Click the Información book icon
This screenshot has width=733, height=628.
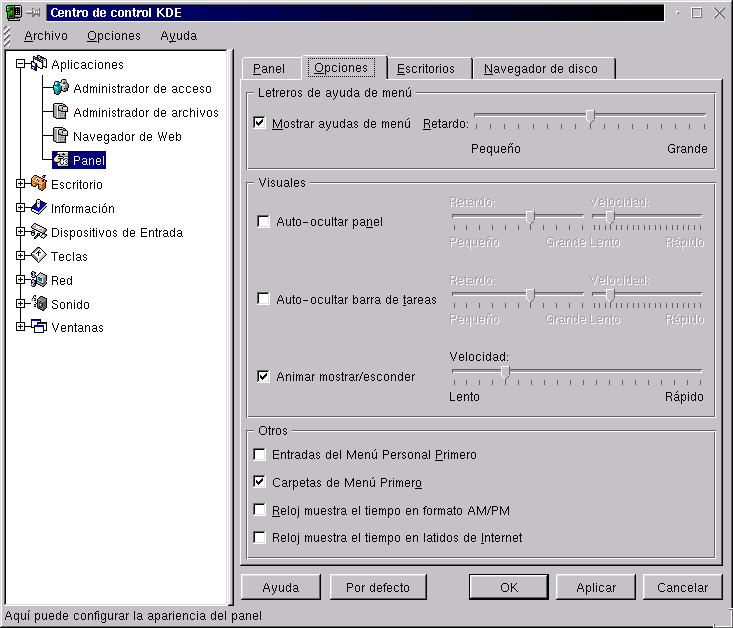point(39,208)
